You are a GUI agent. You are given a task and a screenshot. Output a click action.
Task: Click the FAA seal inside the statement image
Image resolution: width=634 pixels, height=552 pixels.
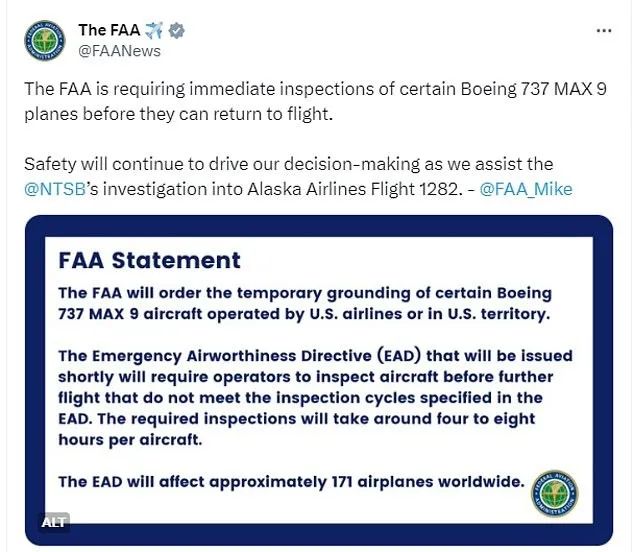(554, 493)
